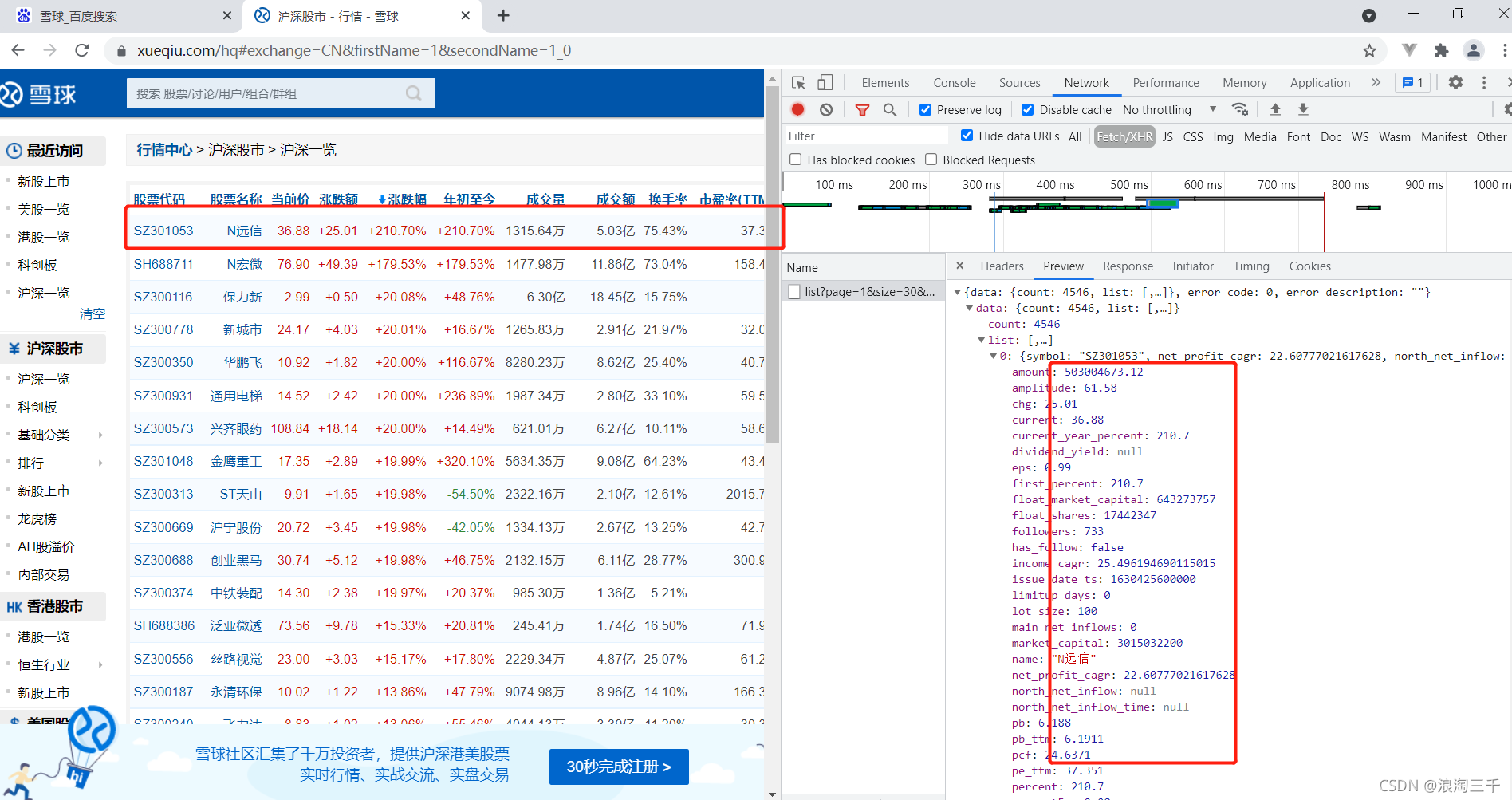Select the Fetch/XHR filter

point(1124,136)
